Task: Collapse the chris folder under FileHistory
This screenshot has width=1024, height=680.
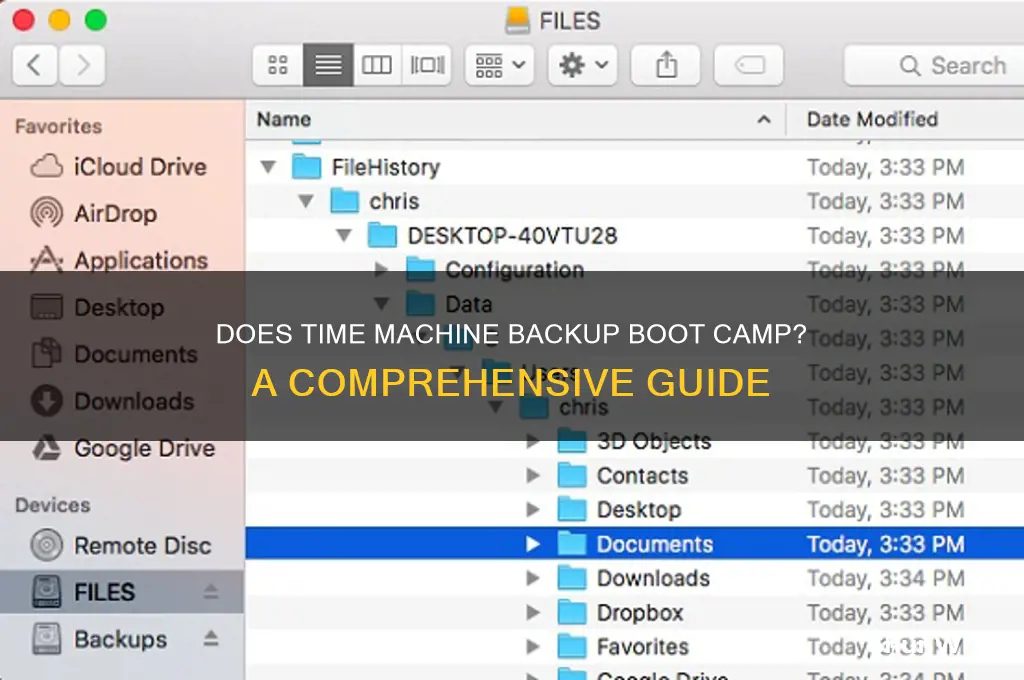Action: (x=306, y=201)
